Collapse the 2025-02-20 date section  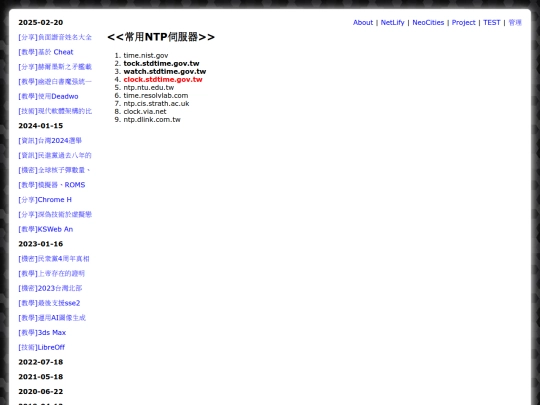(x=41, y=22)
